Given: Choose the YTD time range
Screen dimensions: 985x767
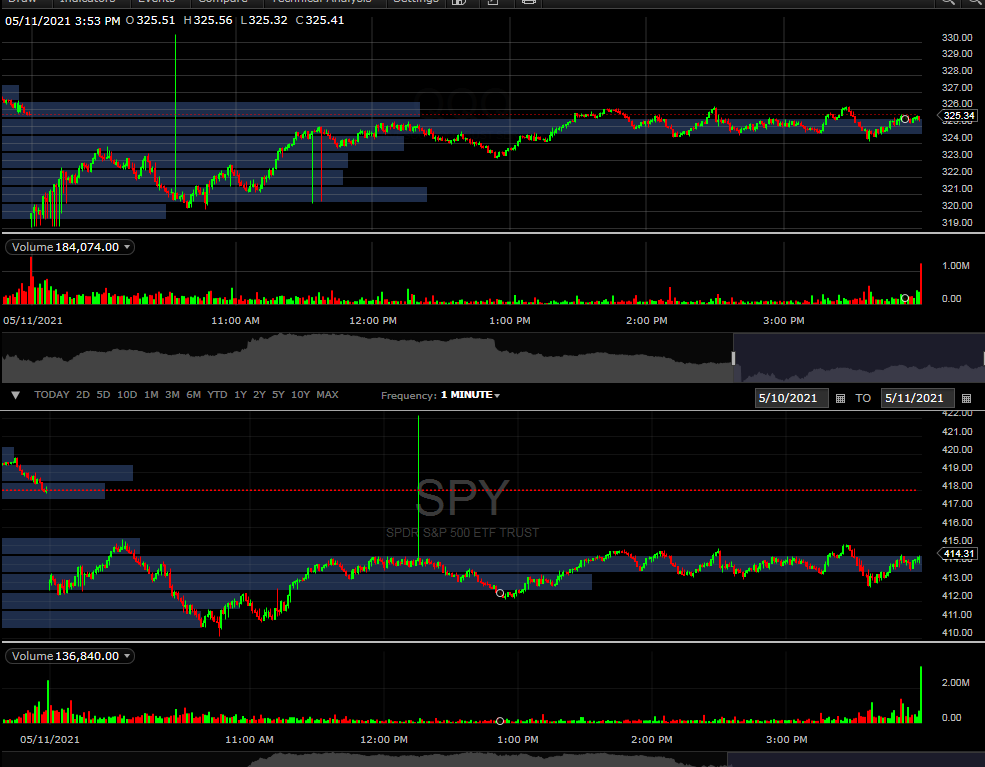Looking at the screenshot, I should pyautogui.click(x=217, y=394).
